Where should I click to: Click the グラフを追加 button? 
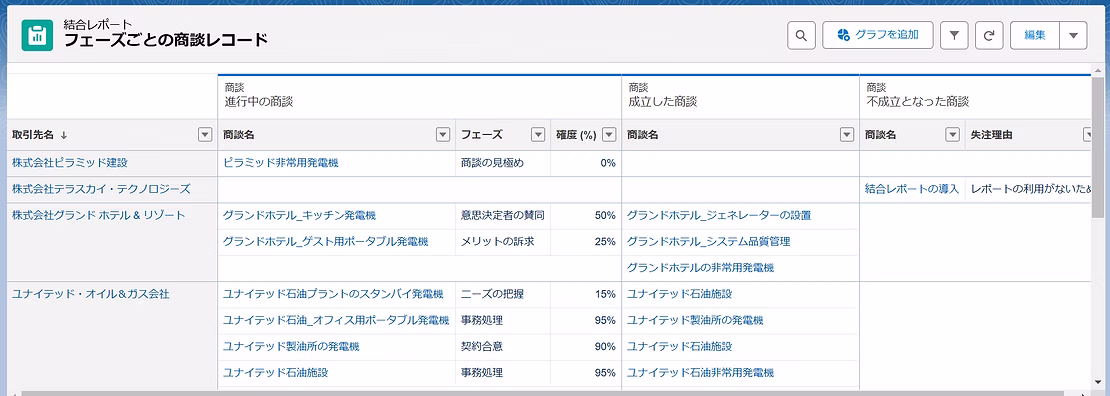[877, 35]
